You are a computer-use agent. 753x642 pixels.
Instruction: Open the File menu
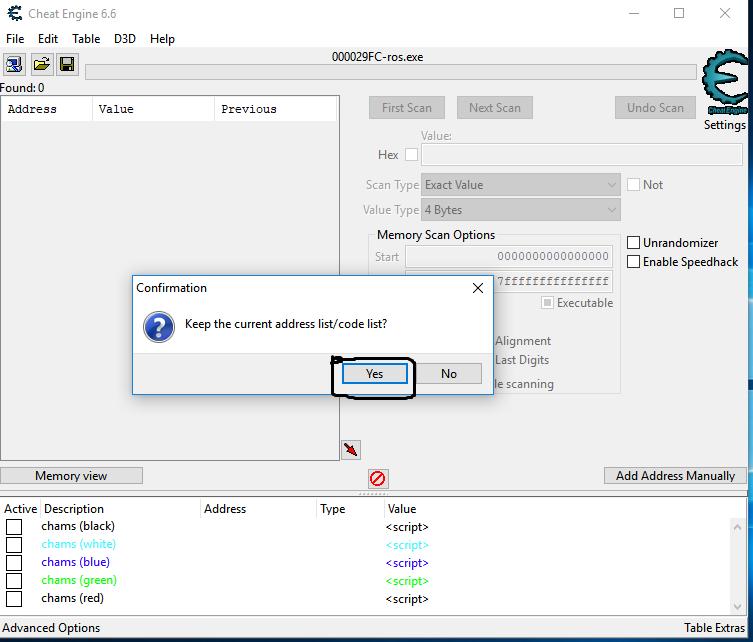point(15,39)
